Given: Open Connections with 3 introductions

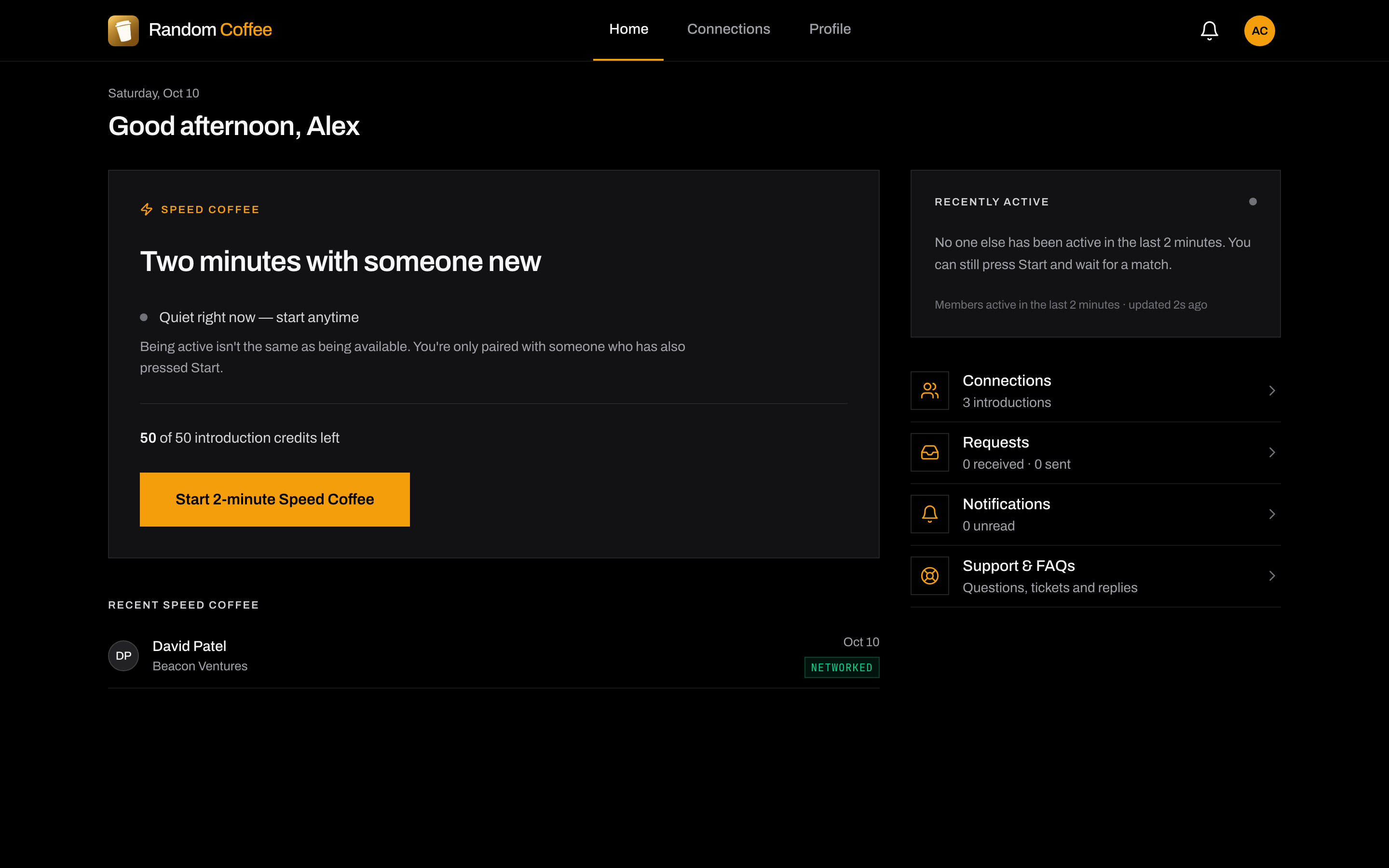Looking at the screenshot, I should (x=1095, y=391).
